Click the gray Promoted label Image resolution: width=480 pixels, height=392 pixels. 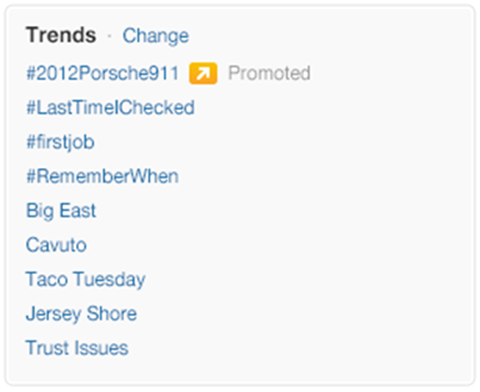click(x=269, y=73)
